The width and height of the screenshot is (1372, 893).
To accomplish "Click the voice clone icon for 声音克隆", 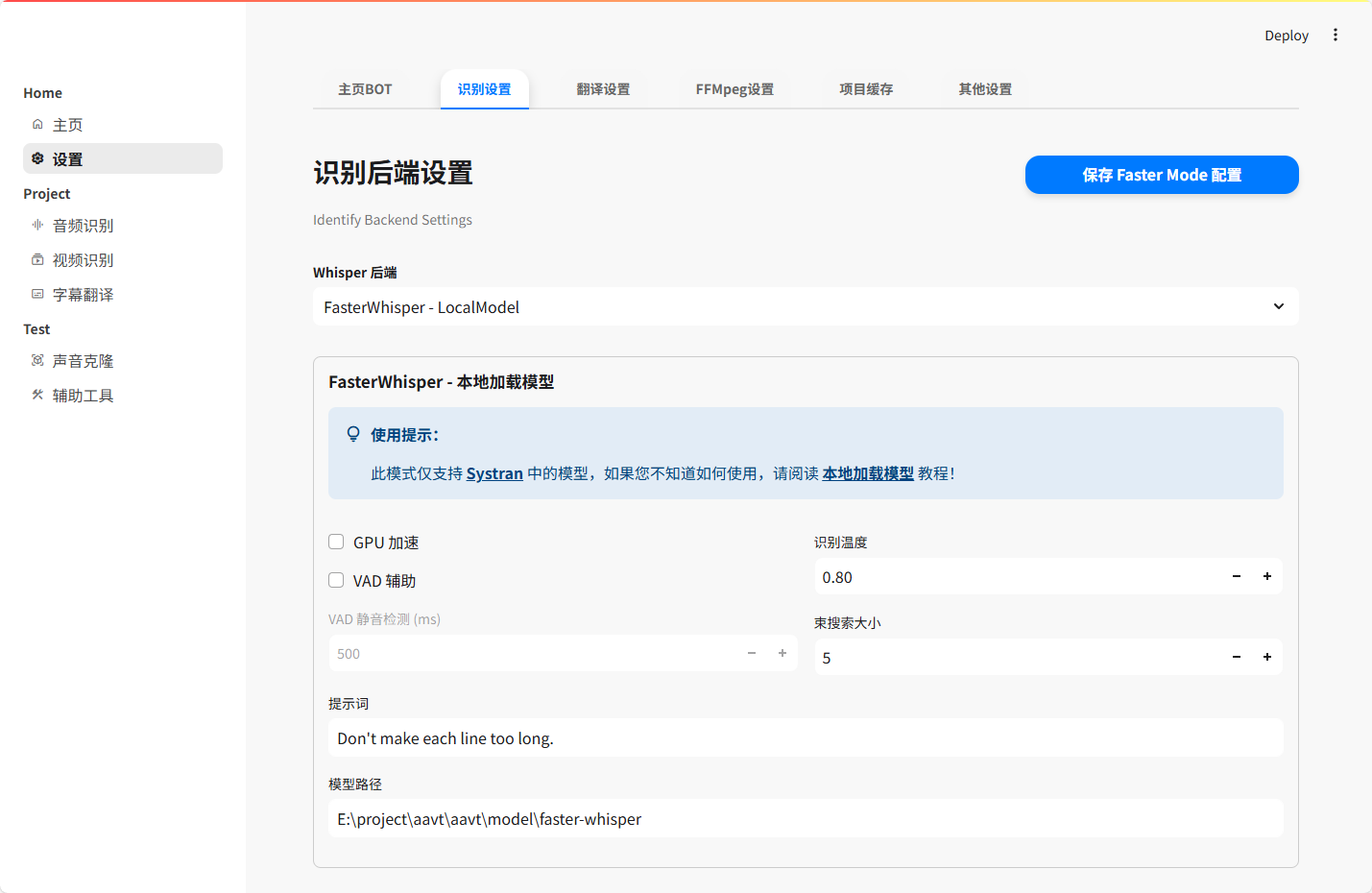I will (37, 360).
